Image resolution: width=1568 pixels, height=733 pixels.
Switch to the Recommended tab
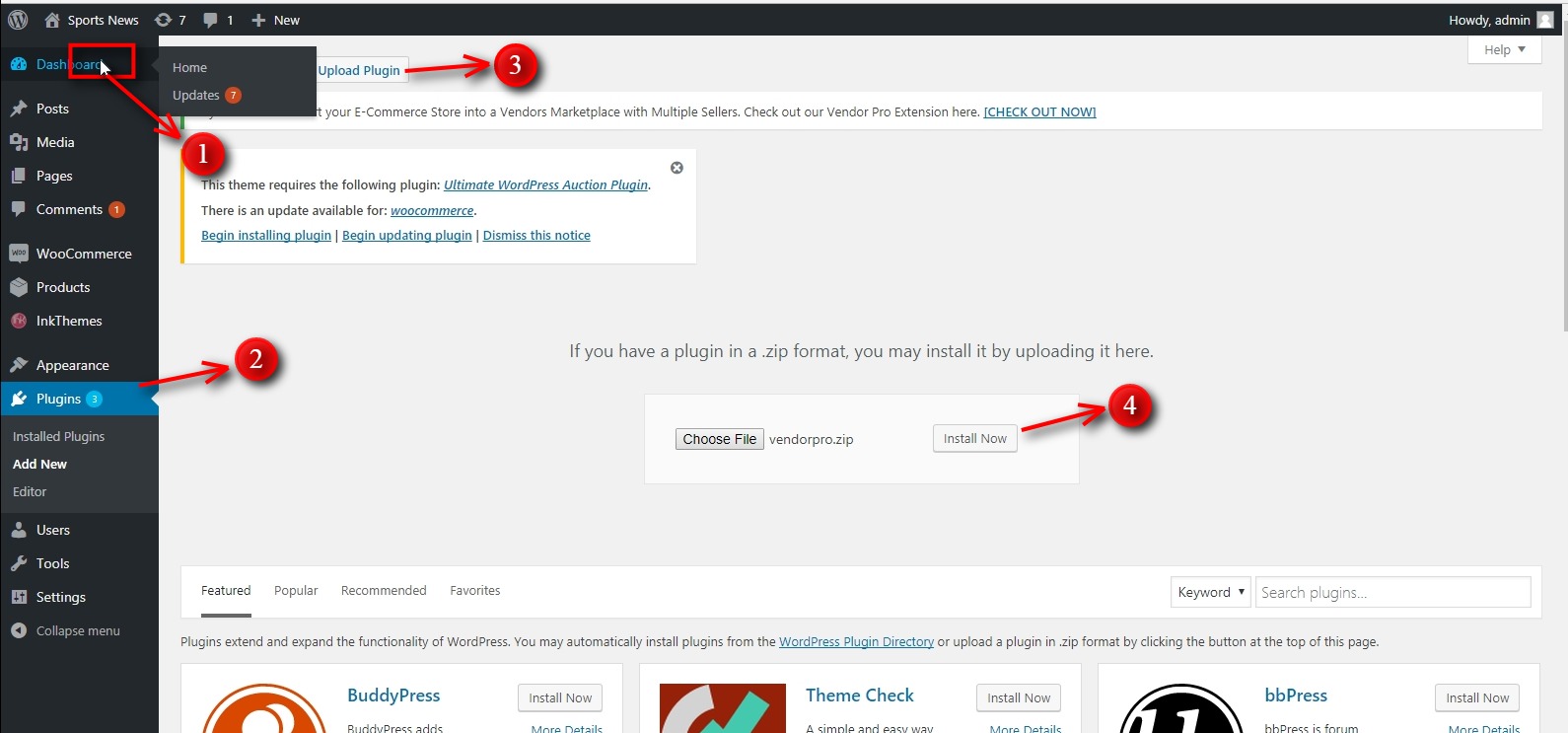[x=384, y=590]
